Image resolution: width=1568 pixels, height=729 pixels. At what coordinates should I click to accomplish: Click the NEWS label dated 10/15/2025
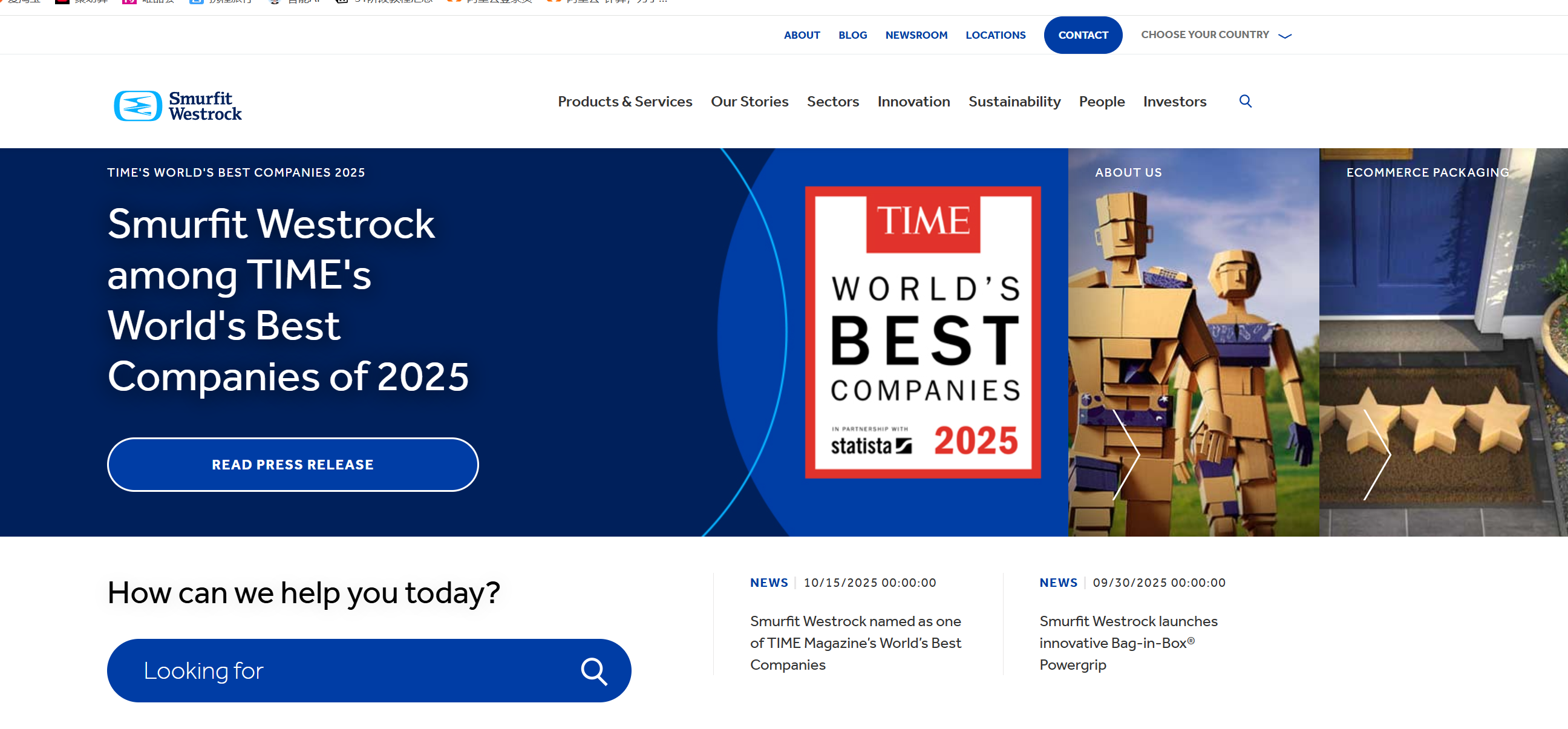point(769,583)
